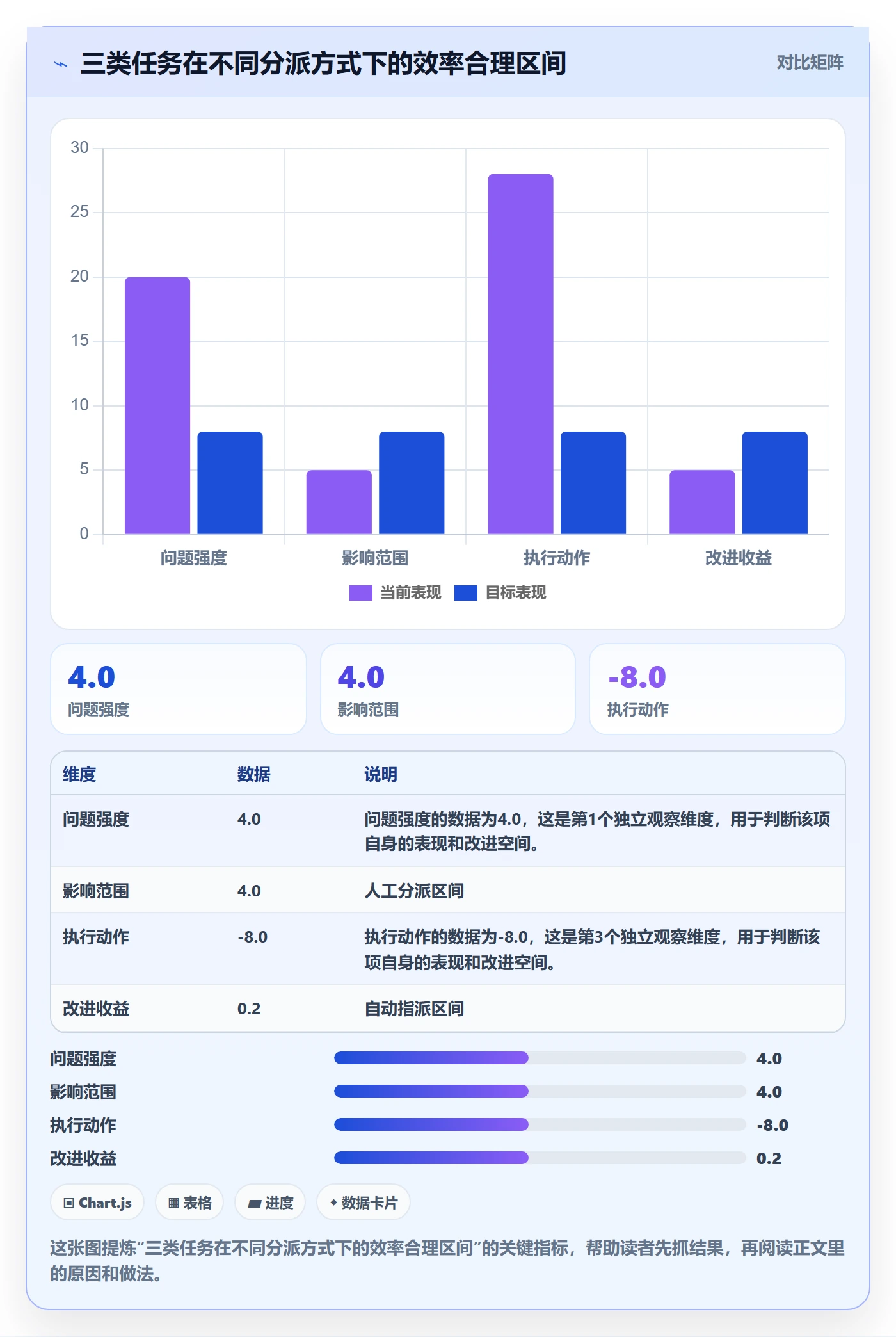This screenshot has width=896, height=1337.
Task: Click the 数据 column header
Action: pyautogui.click(x=254, y=774)
